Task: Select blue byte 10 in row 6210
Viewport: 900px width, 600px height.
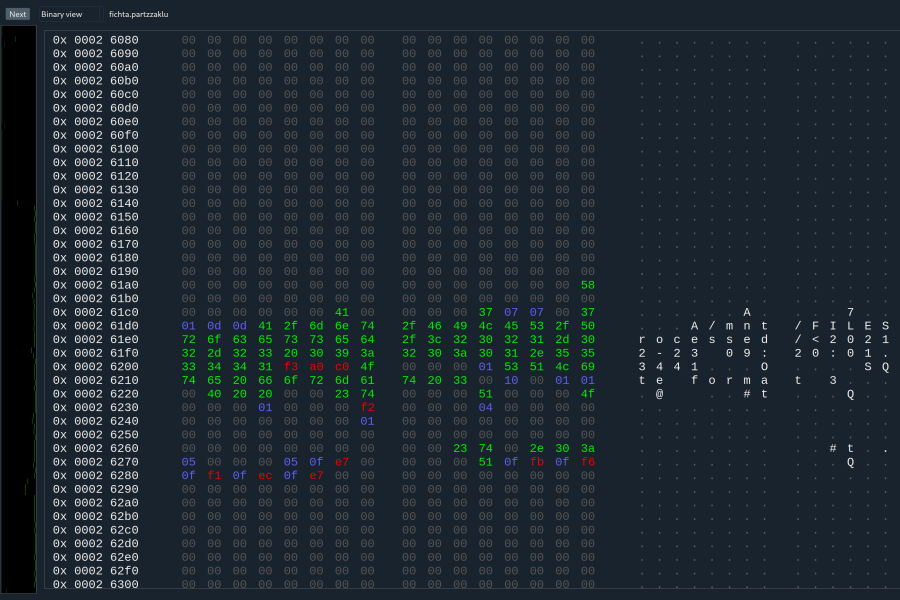Action: pyautogui.click(x=511, y=381)
